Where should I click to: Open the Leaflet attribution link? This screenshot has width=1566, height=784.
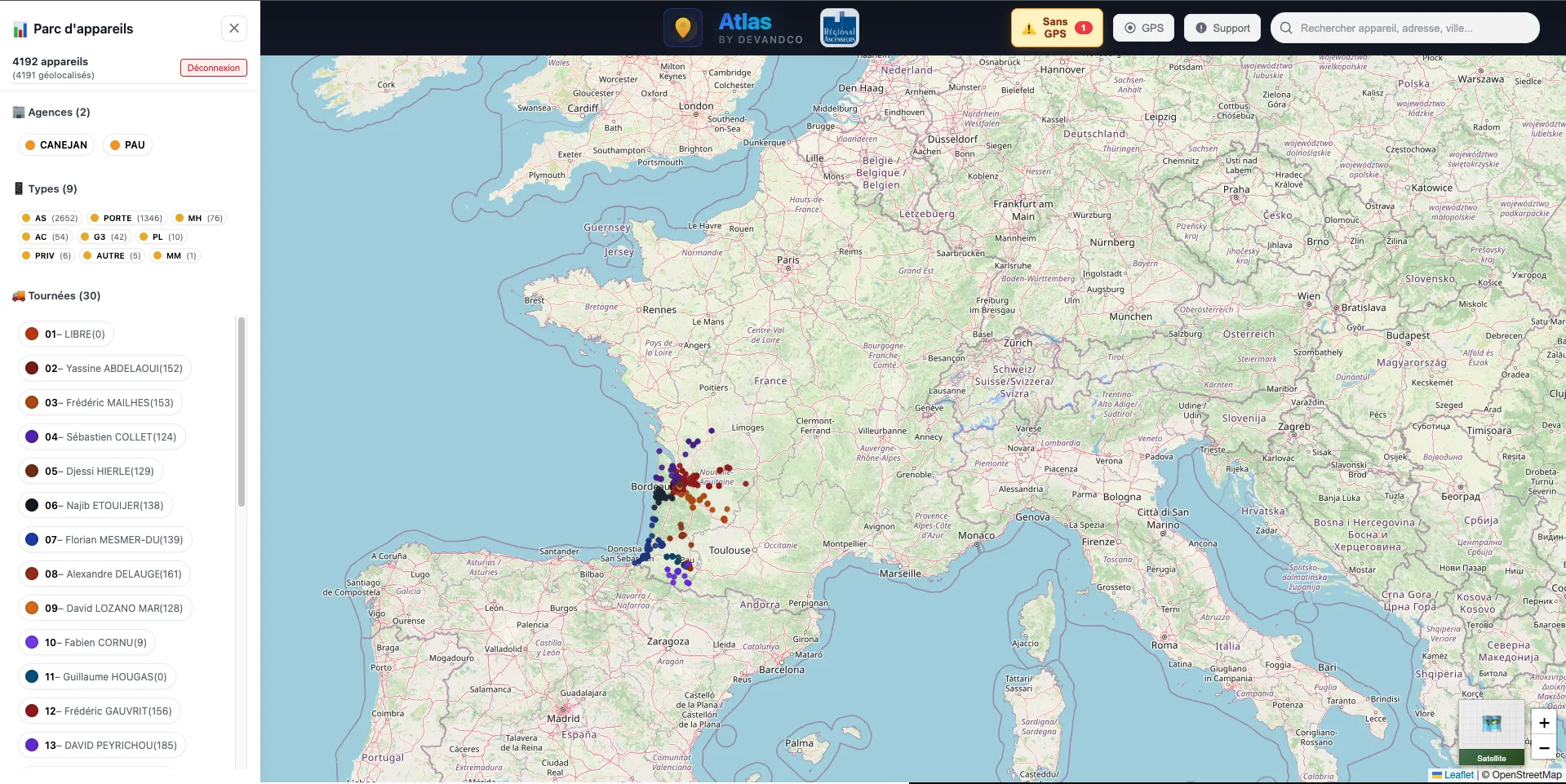pos(1458,775)
